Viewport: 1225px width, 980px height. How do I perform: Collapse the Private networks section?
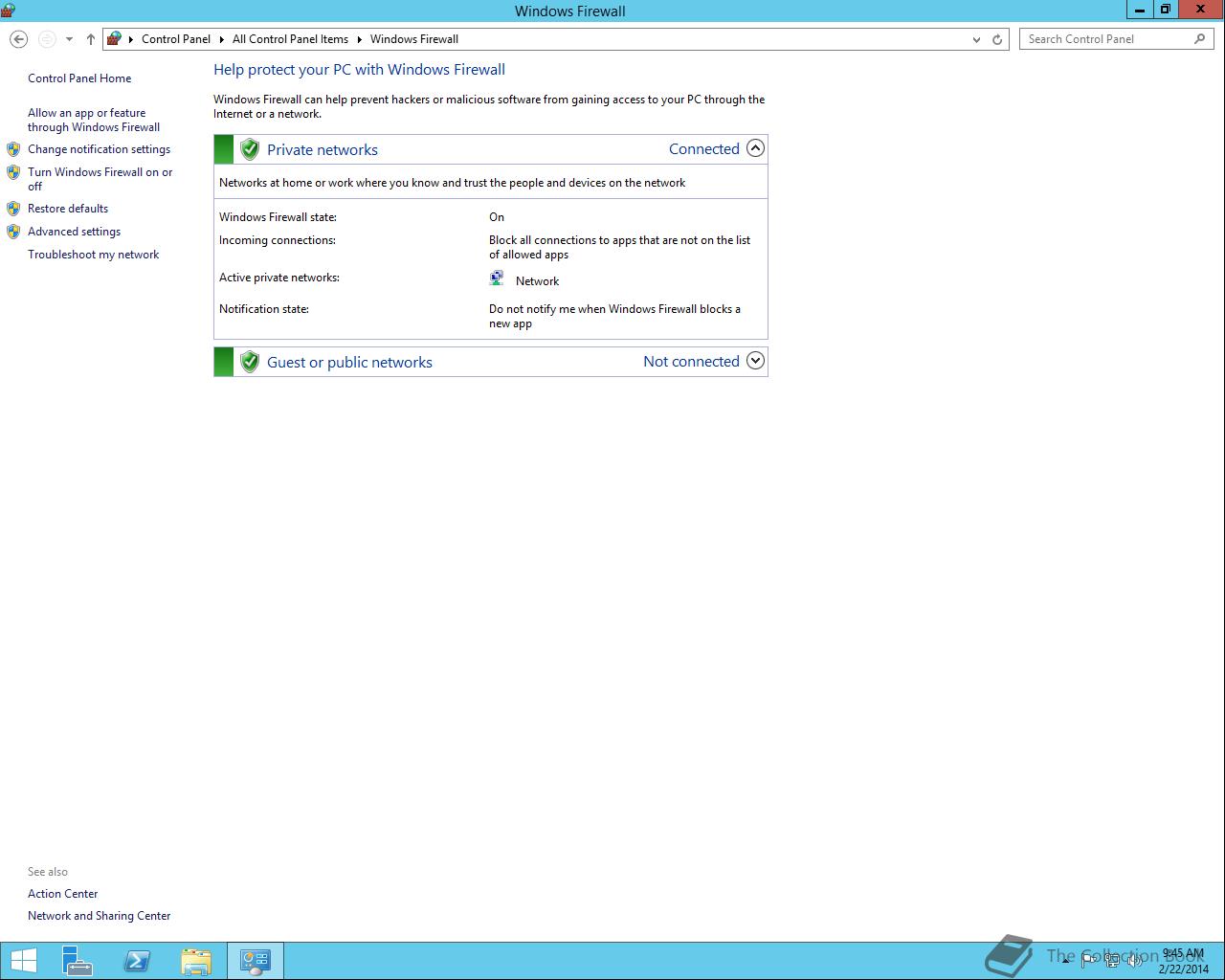(x=755, y=148)
